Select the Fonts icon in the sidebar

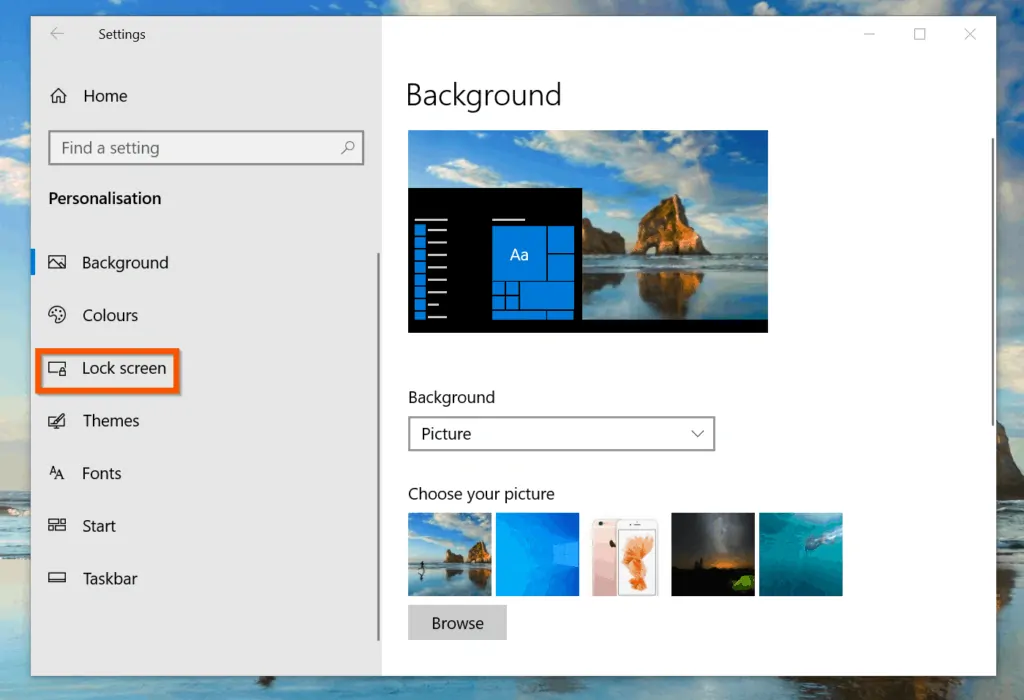point(58,473)
